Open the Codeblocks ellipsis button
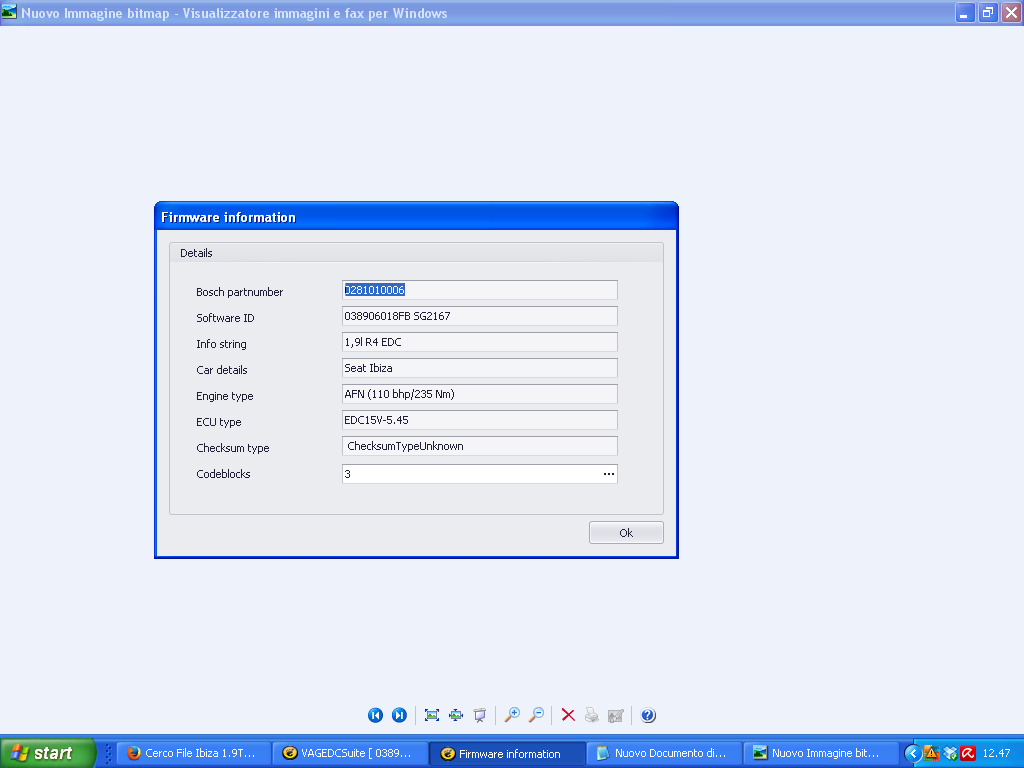Viewport: 1024px width, 768px height. [608, 474]
